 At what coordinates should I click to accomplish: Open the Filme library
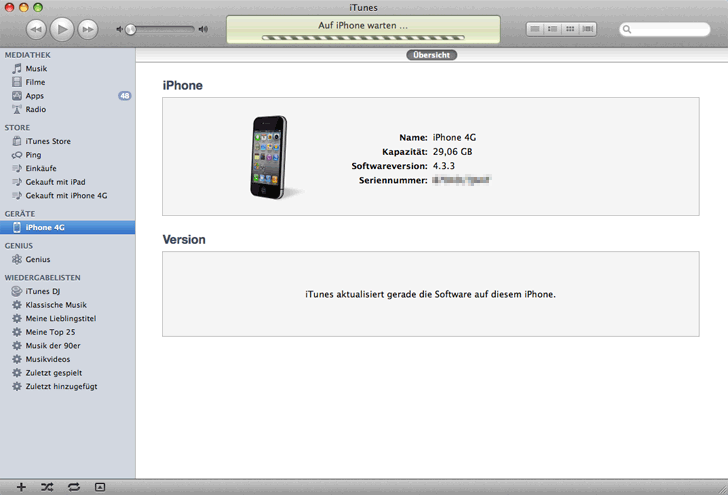click(x=68, y=82)
